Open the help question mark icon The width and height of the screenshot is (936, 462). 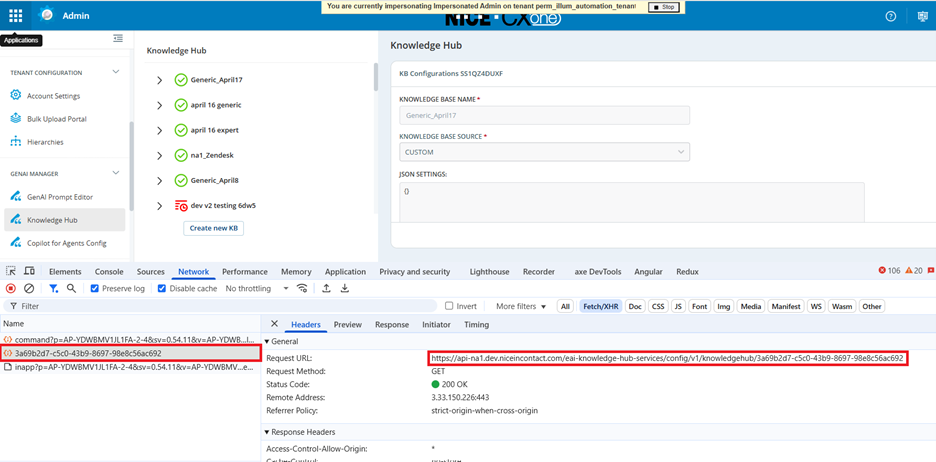890,16
